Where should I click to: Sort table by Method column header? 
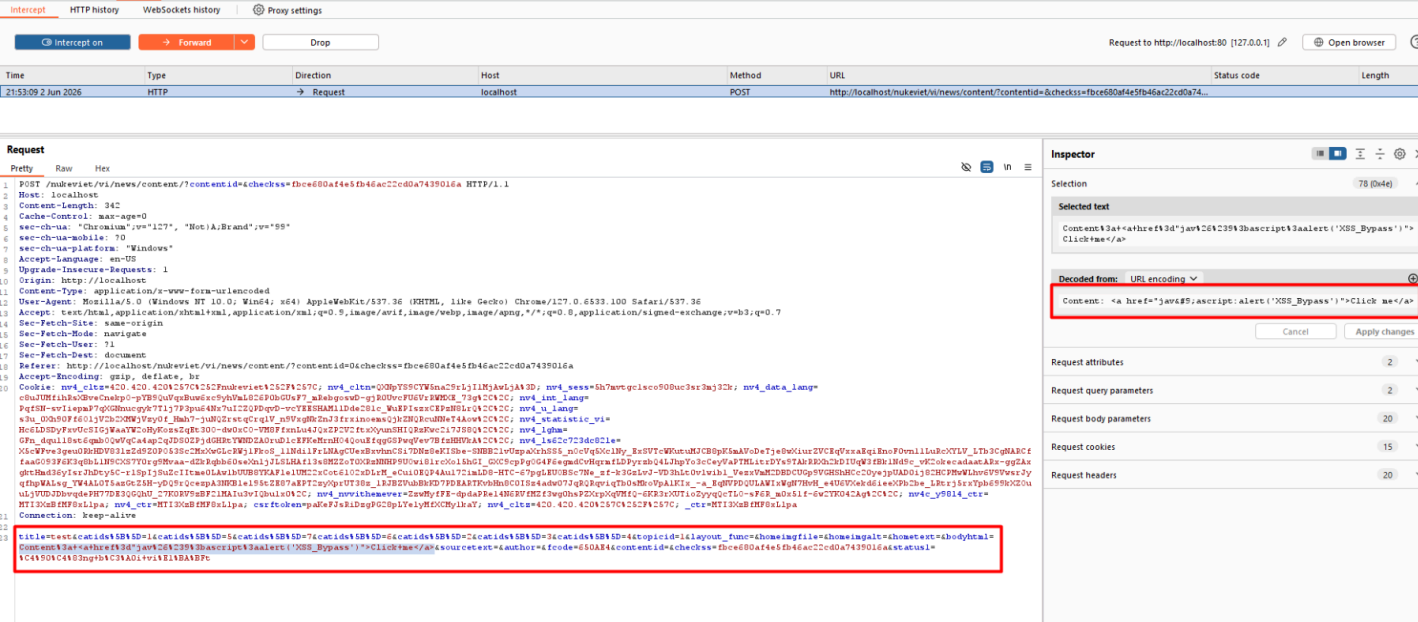[x=775, y=75]
